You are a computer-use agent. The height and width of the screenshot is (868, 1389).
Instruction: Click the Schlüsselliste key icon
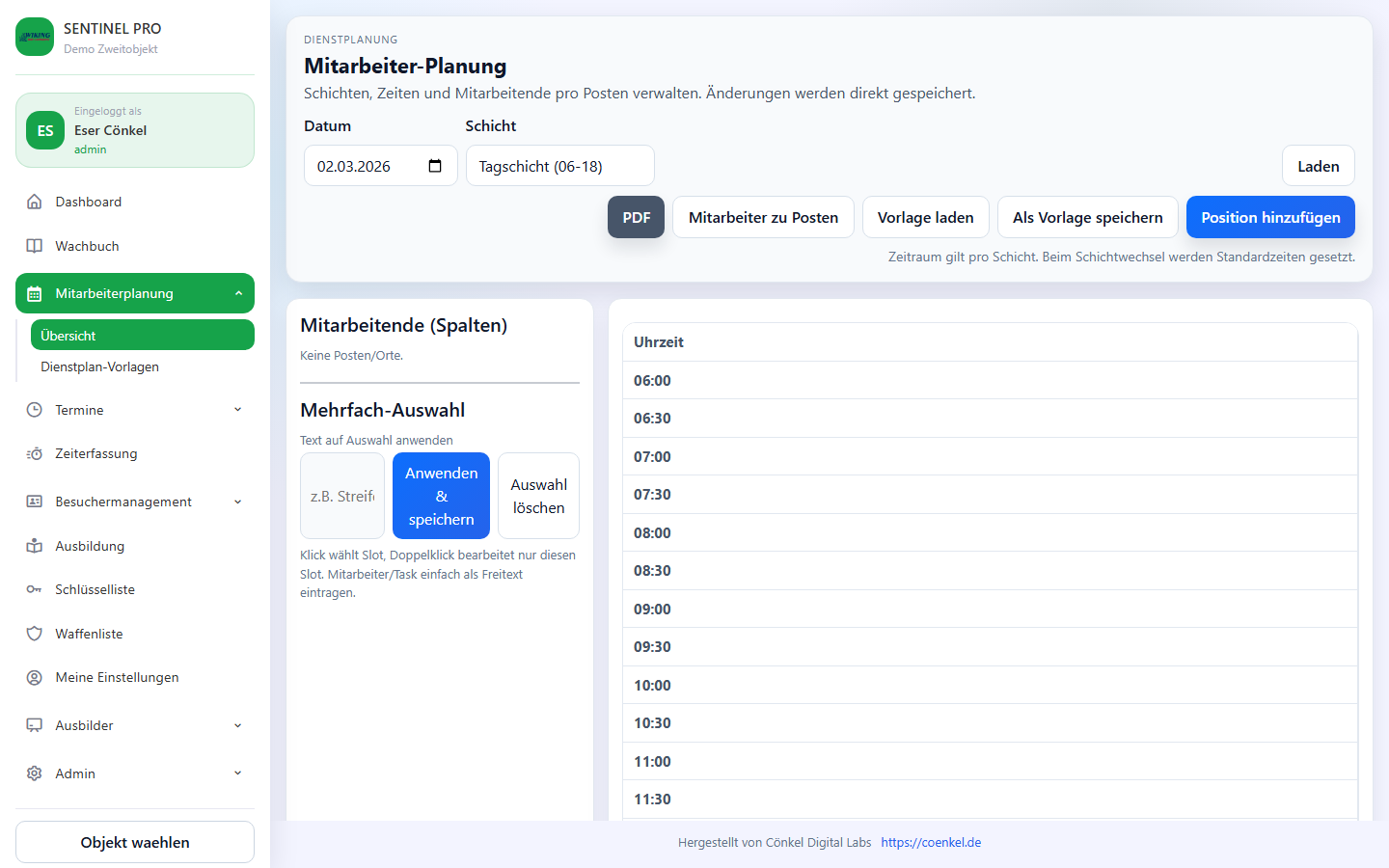point(35,589)
